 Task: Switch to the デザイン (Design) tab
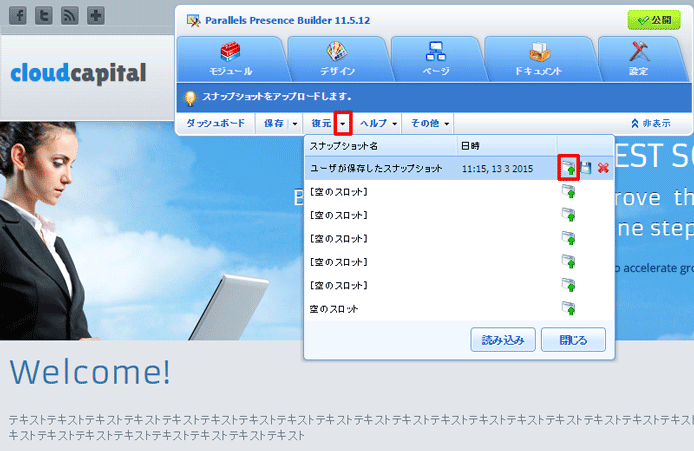335,59
